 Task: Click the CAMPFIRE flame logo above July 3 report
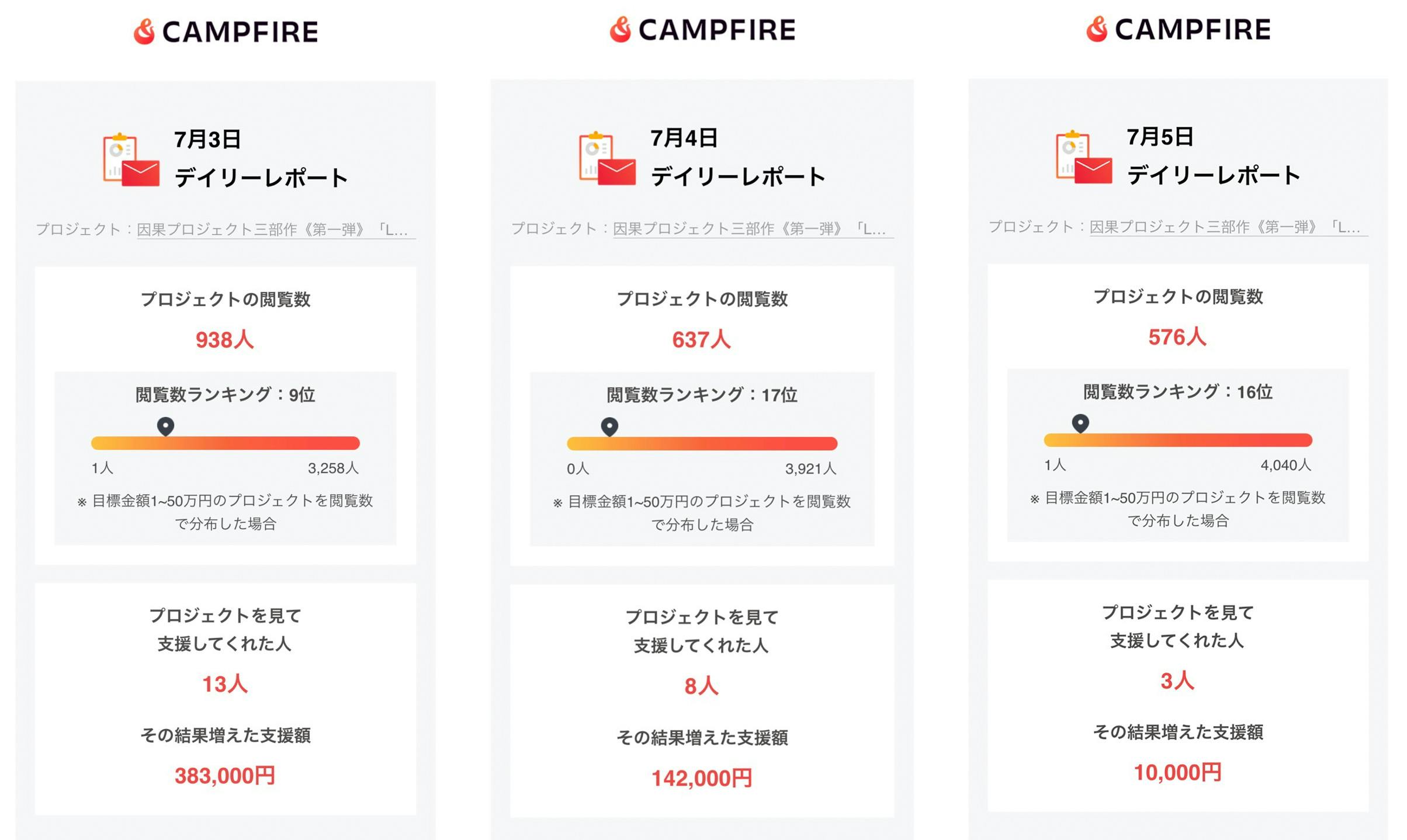pyautogui.click(x=144, y=32)
